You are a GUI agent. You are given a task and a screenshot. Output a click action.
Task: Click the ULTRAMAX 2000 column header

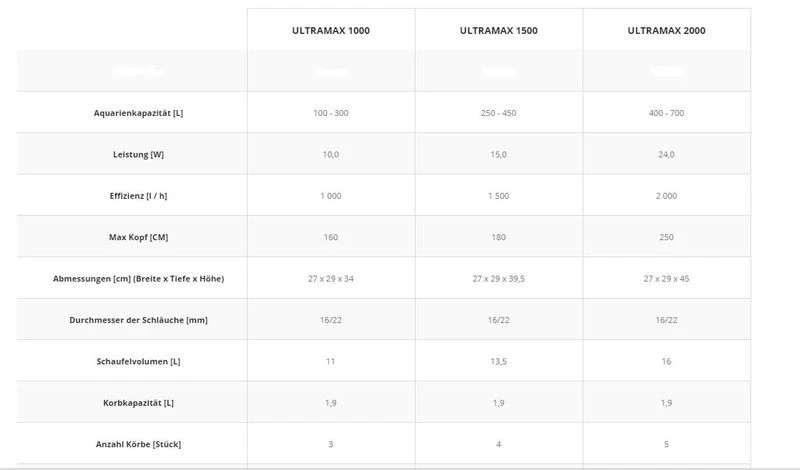pos(666,31)
